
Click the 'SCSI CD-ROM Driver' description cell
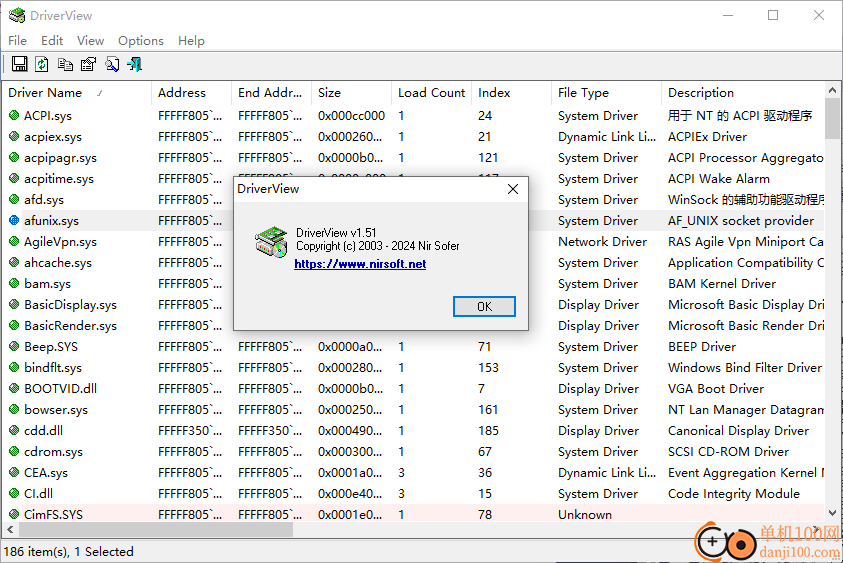point(728,451)
